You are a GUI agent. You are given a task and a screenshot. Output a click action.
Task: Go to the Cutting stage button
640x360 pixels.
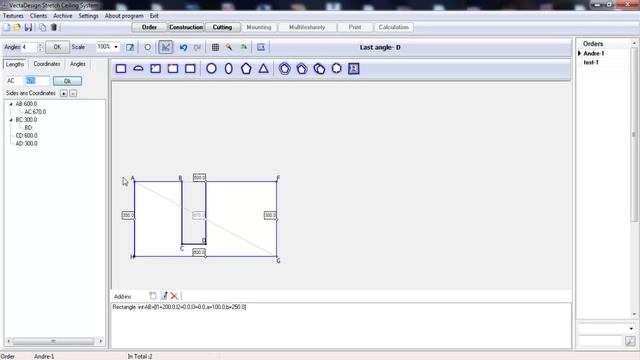tap(222, 27)
